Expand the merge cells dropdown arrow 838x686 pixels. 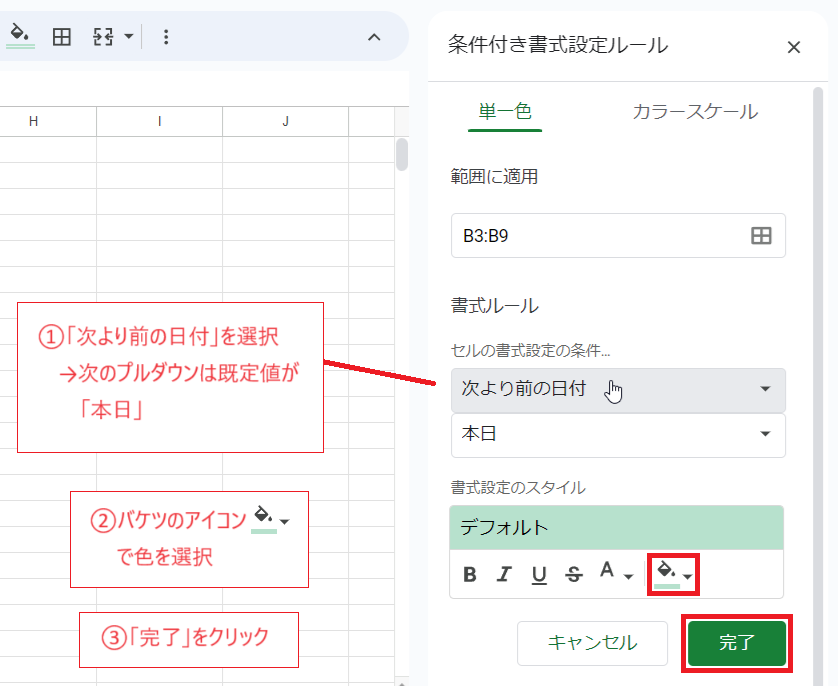tap(128, 37)
